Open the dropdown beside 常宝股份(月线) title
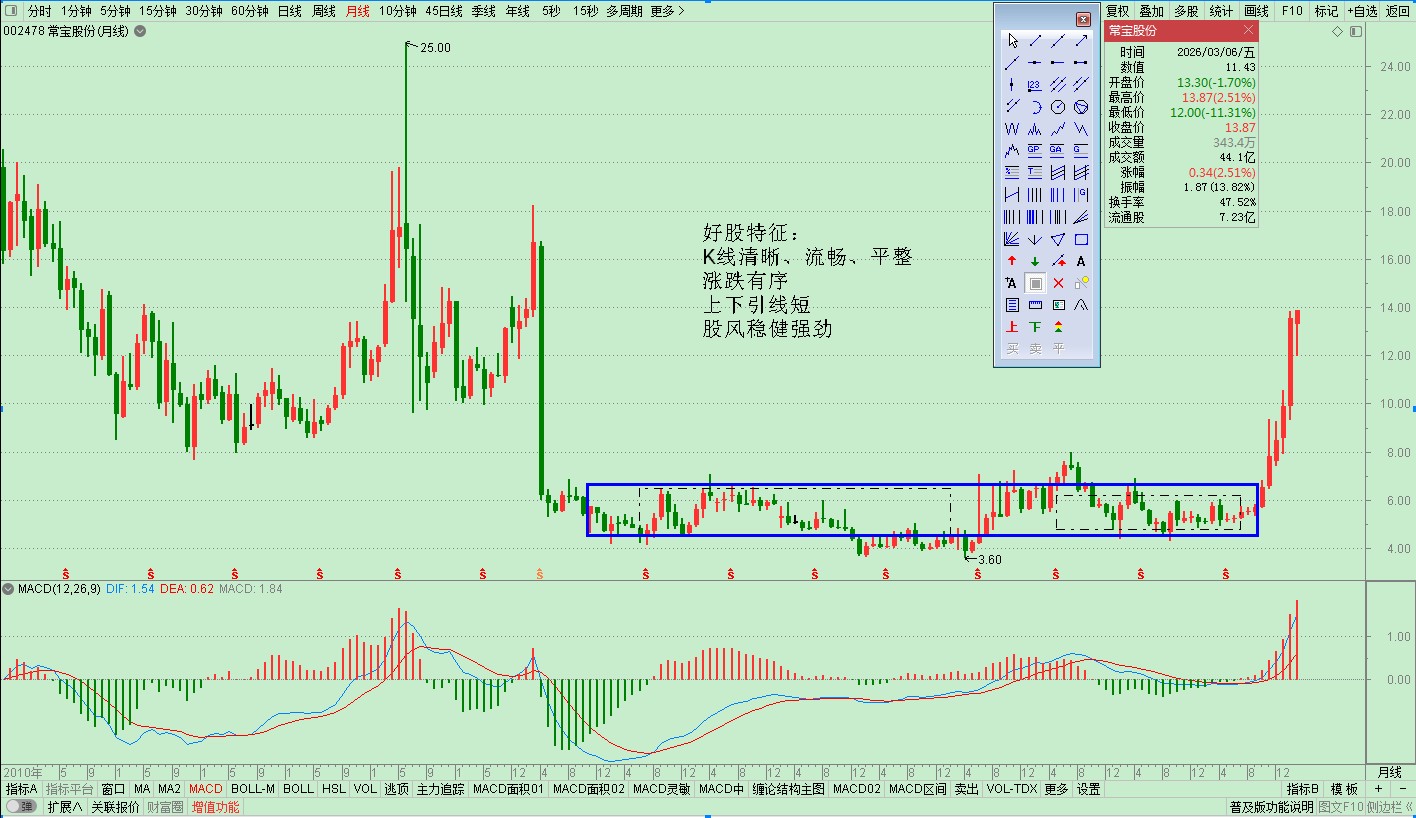 [140, 31]
